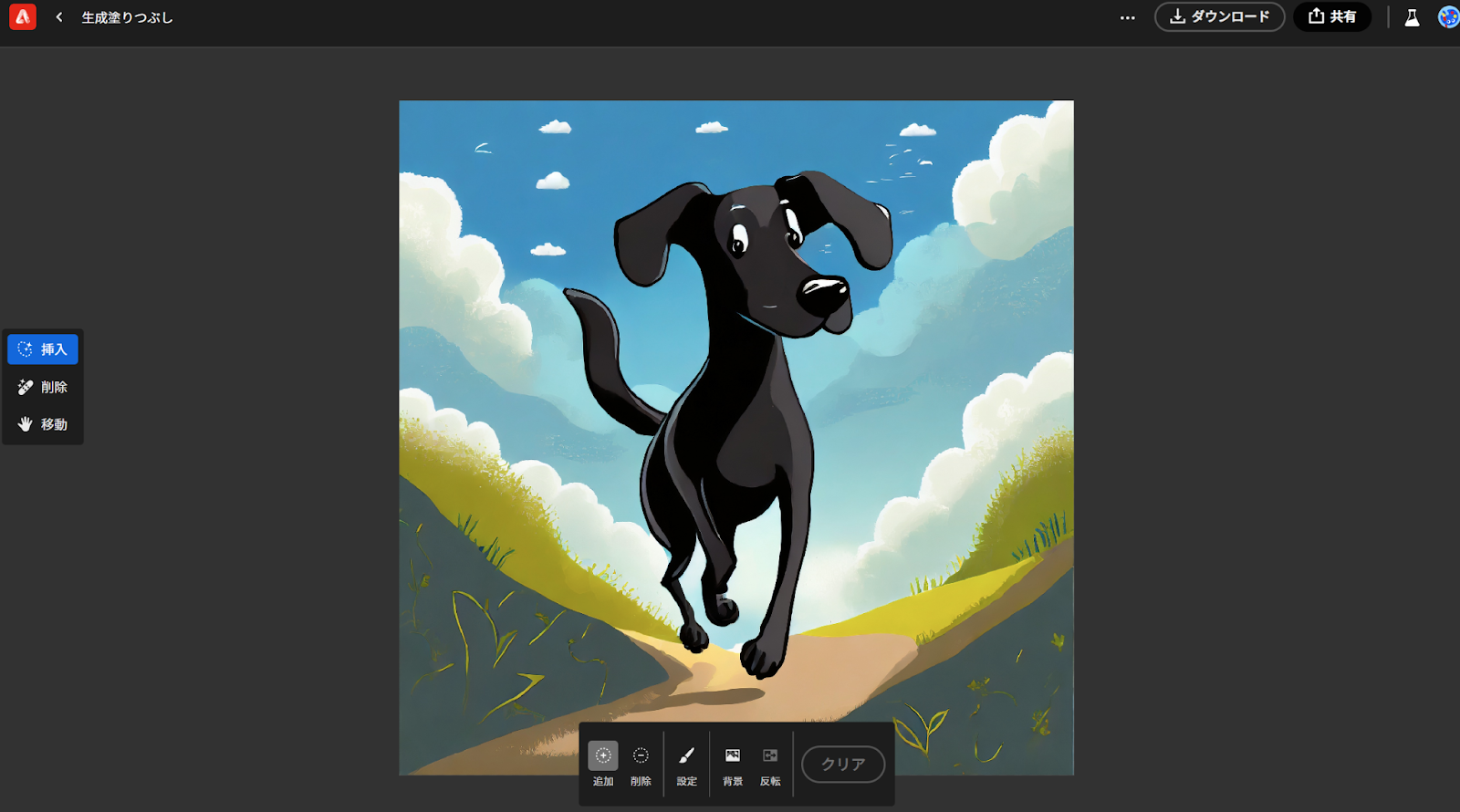Toggle the 反転 invert selection icon
The height and width of the screenshot is (812, 1460).
(x=770, y=763)
